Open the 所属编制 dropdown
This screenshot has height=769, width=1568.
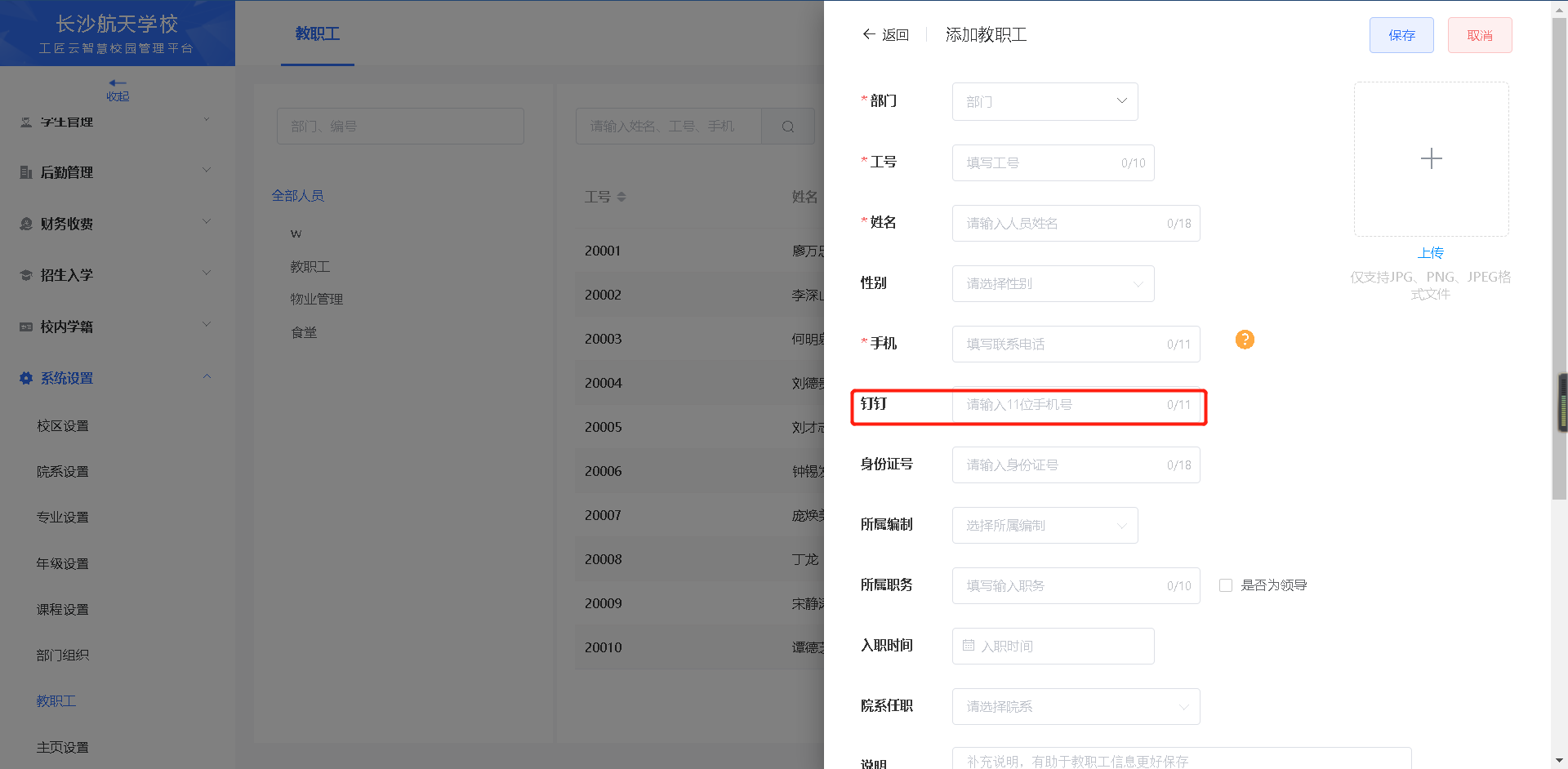[1045, 525]
